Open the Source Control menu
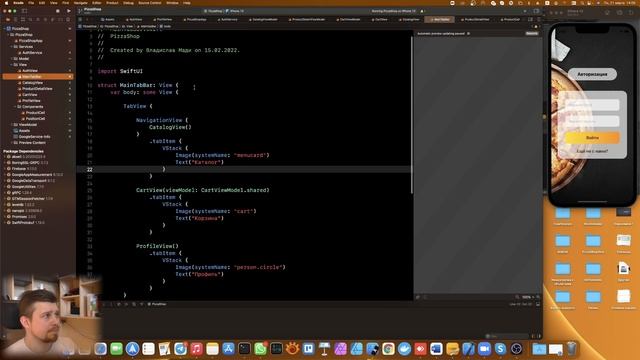Screen dimensions: 640x360 150,3
